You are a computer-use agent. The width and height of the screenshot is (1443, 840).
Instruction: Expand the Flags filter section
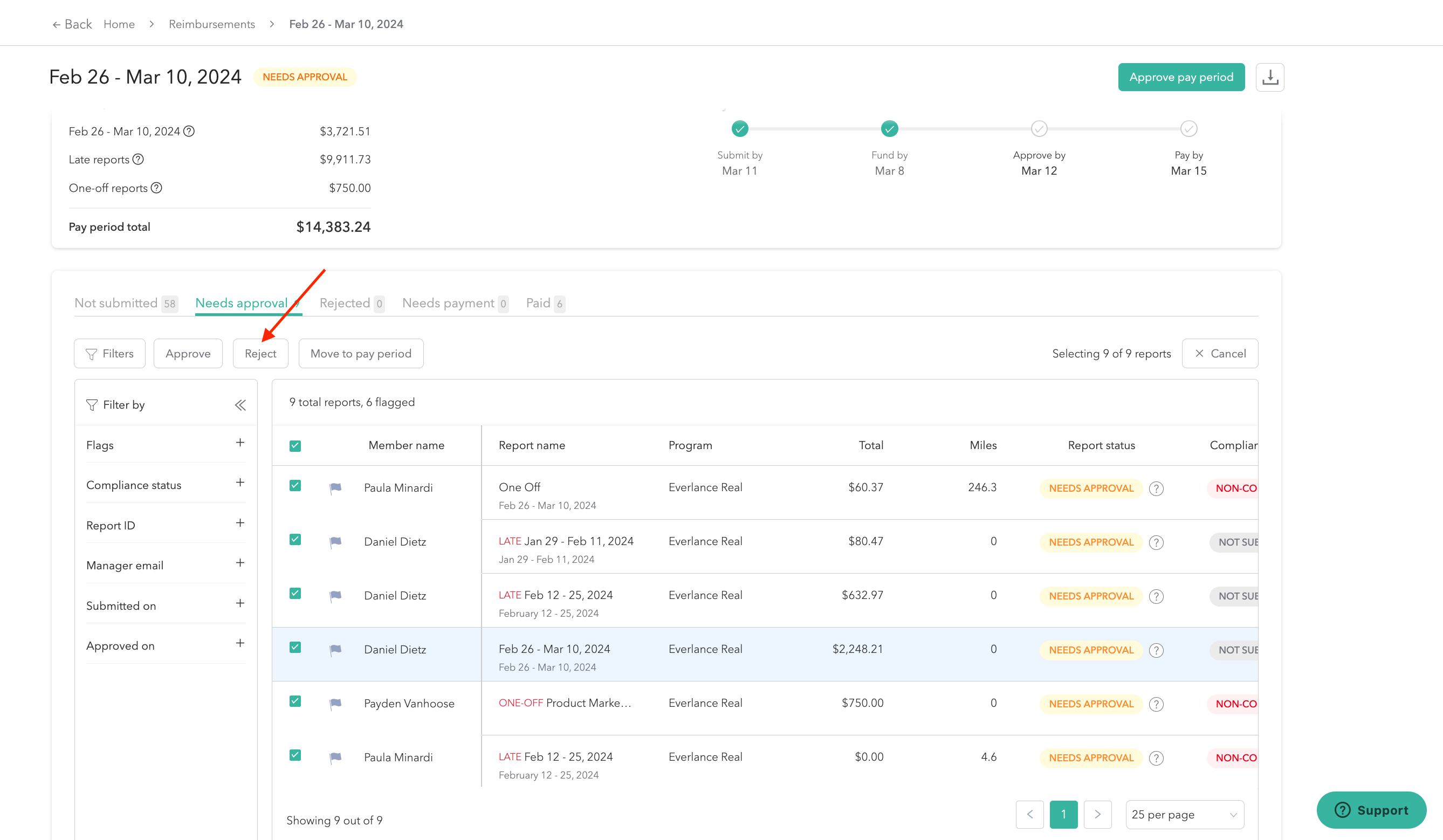pyautogui.click(x=240, y=443)
